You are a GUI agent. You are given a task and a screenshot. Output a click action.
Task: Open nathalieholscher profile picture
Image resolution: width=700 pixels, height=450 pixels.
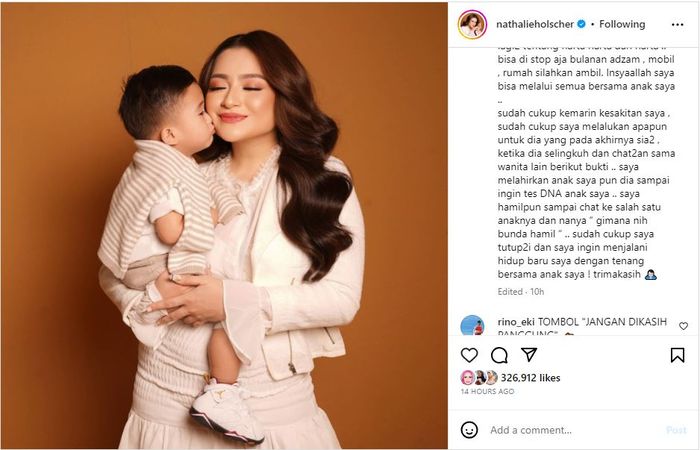472,25
